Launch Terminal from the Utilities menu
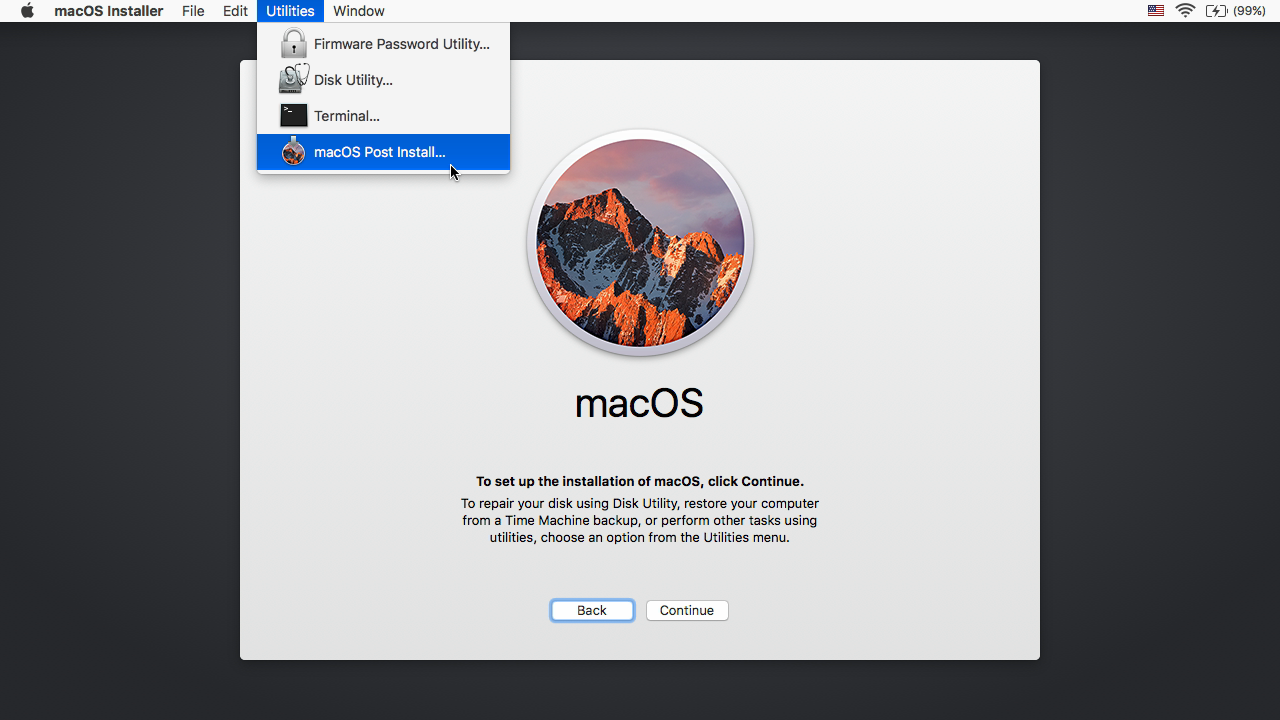The image size is (1280, 720). [x=346, y=115]
